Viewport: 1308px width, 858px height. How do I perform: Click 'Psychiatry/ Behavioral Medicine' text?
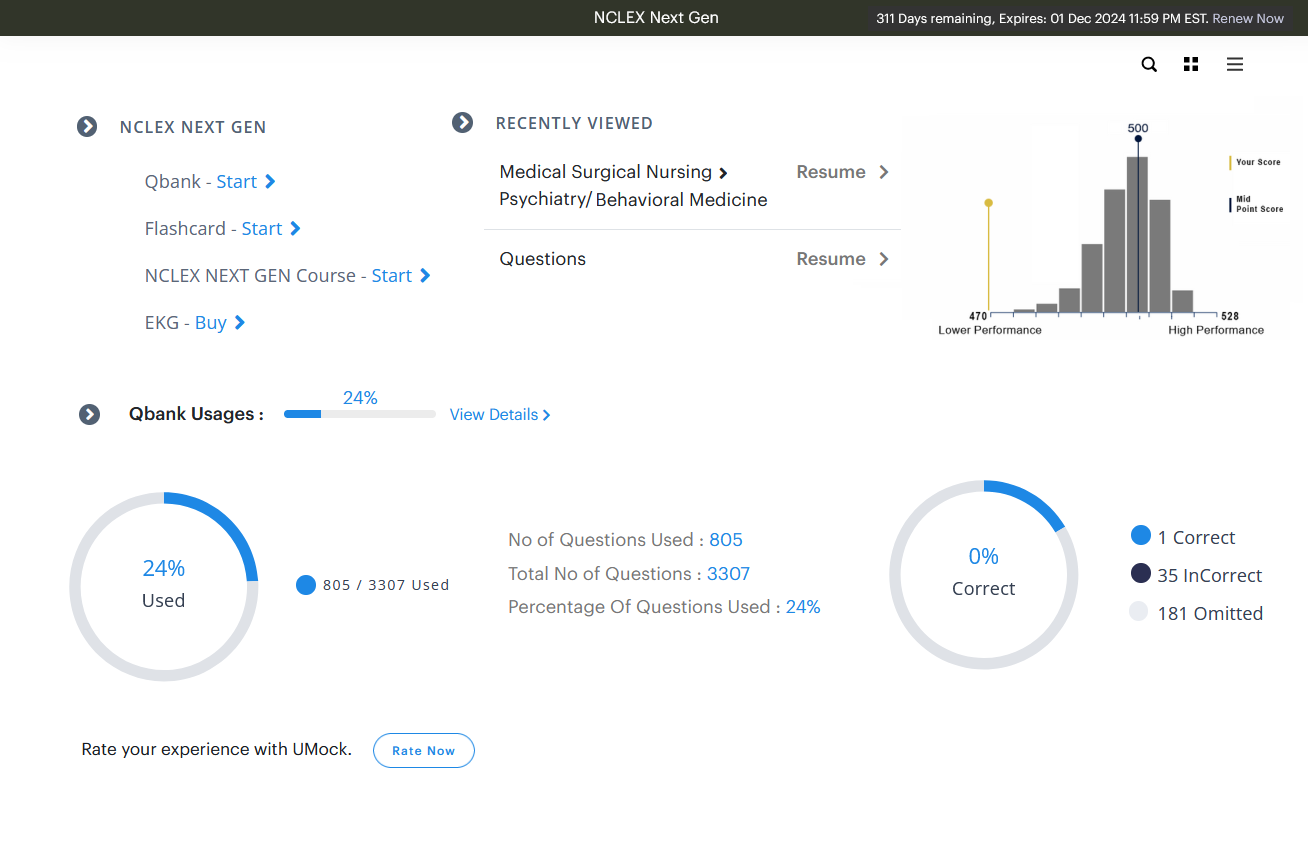point(633,200)
